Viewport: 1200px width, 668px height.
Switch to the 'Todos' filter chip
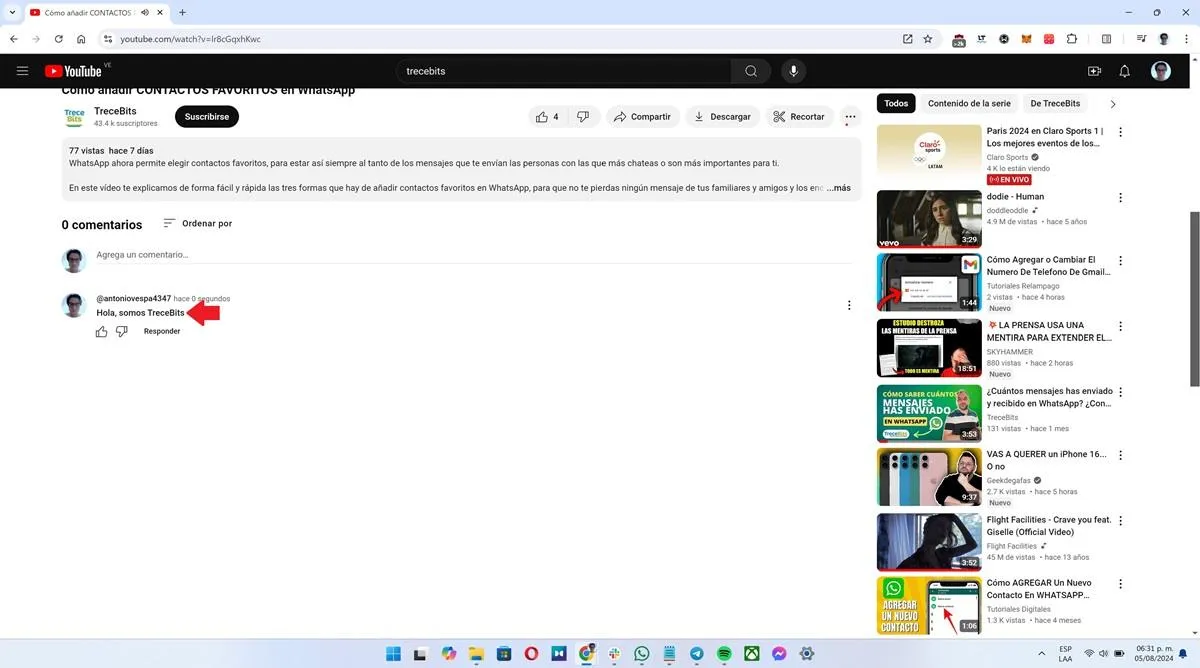pos(895,103)
